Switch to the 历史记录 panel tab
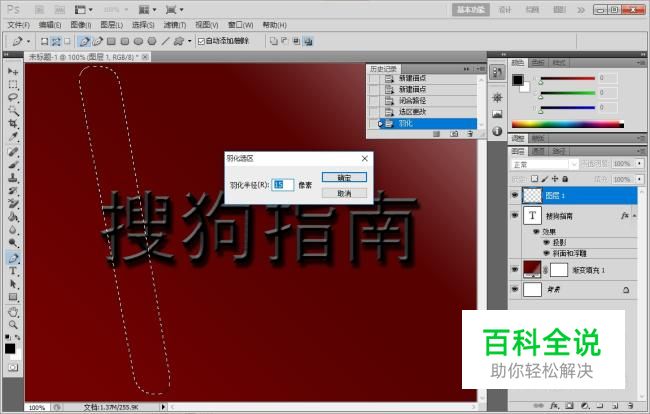Image resolution: width=650 pixels, height=414 pixels. [x=383, y=69]
